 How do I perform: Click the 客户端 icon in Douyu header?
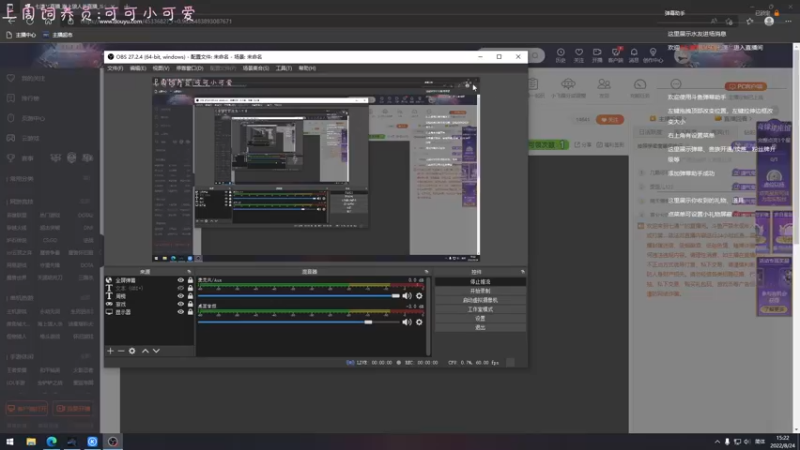tap(616, 55)
